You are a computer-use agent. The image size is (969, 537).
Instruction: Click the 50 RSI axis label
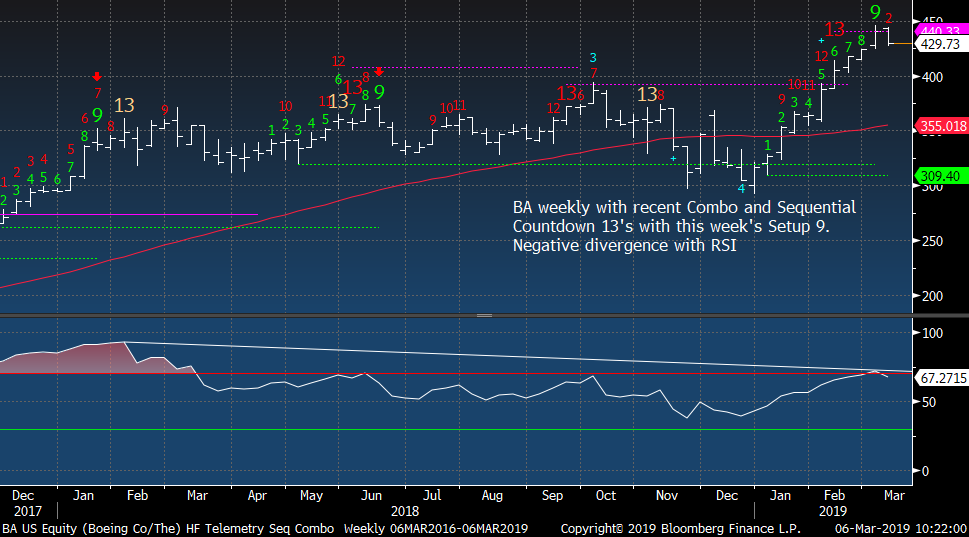coord(928,402)
